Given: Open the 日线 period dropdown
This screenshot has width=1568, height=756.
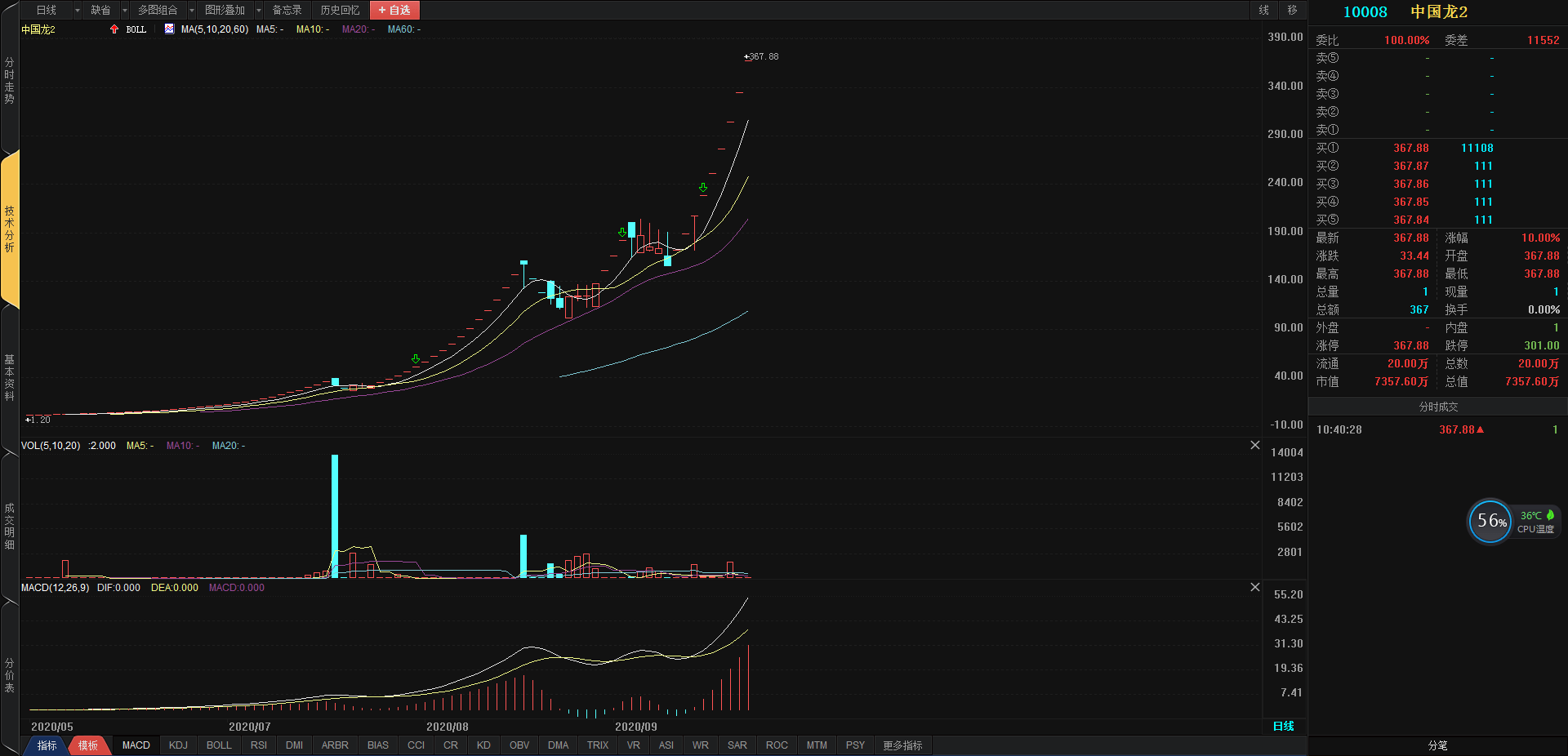Looking at the screenshot, I should click(x=78, y=10).
